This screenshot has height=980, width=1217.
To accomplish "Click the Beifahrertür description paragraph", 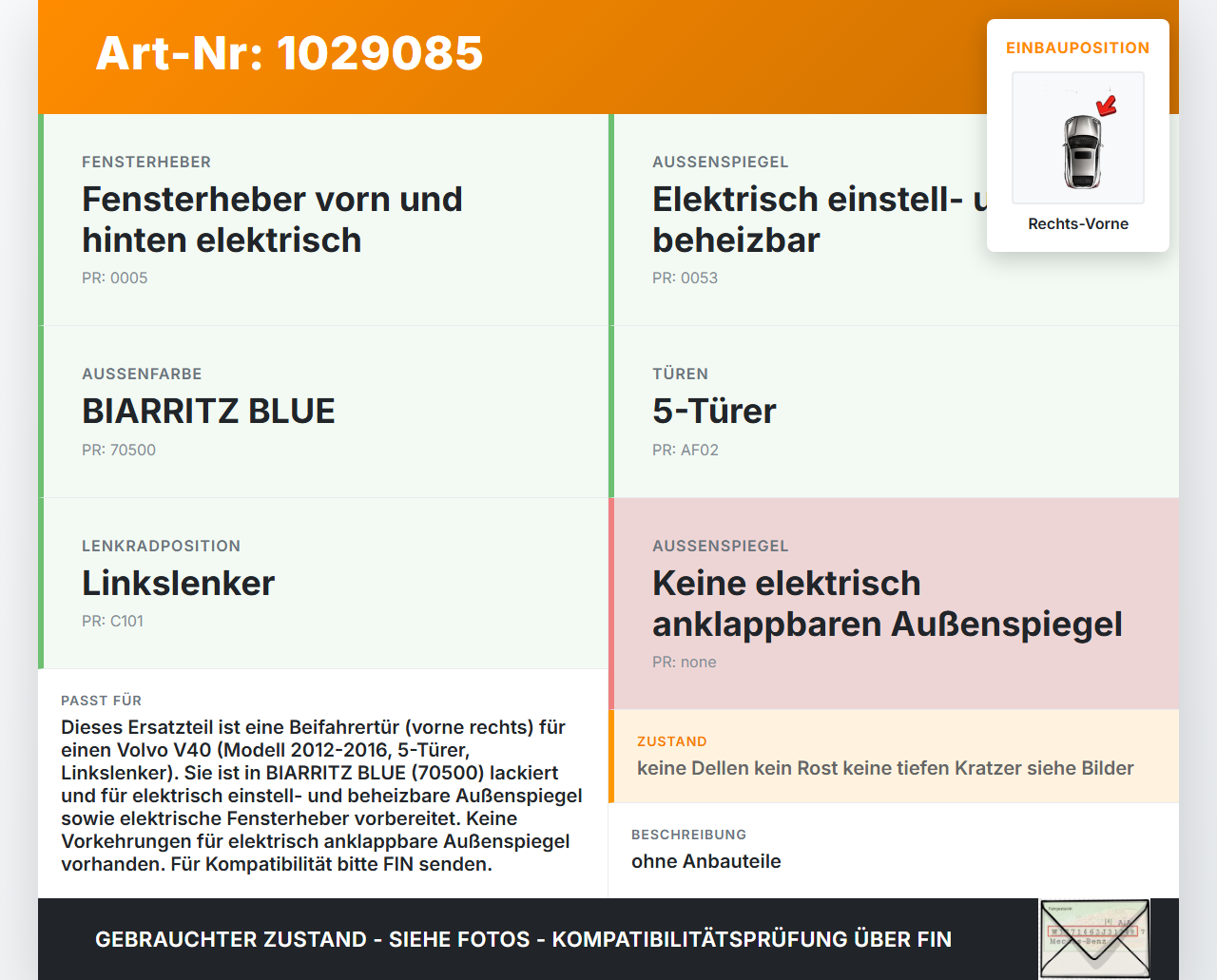I will (321, 796).
